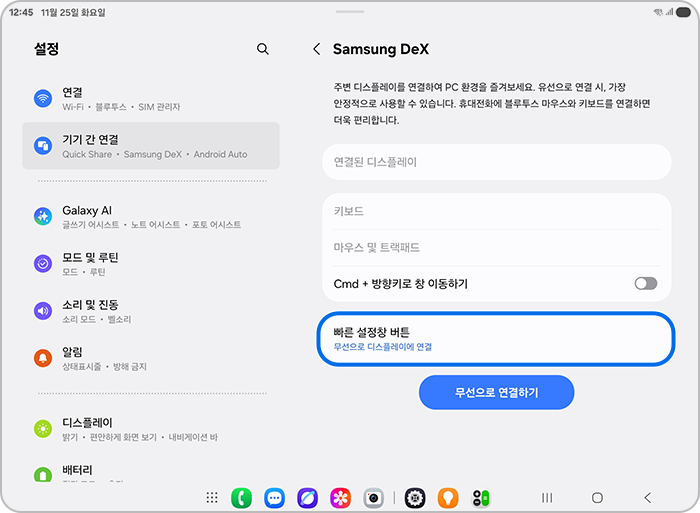Toggle Cmd + 방향키로 창 이동하기 switch
The image size is (700, 513).
pos(646,284)
